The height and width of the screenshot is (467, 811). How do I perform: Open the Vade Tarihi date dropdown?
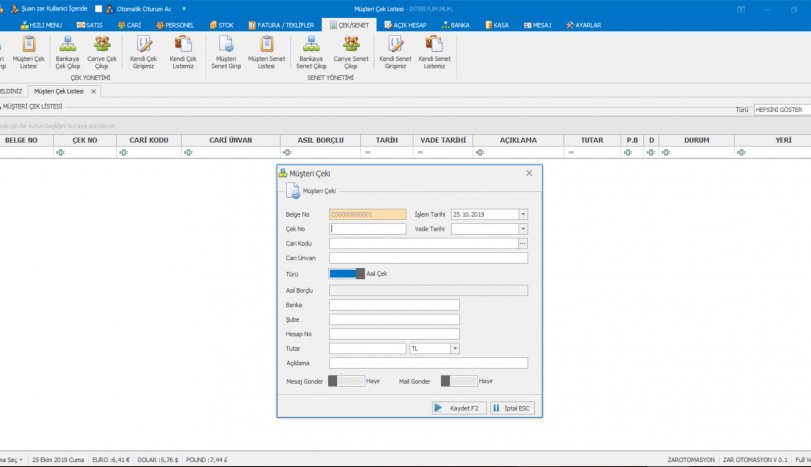point(522,229)
